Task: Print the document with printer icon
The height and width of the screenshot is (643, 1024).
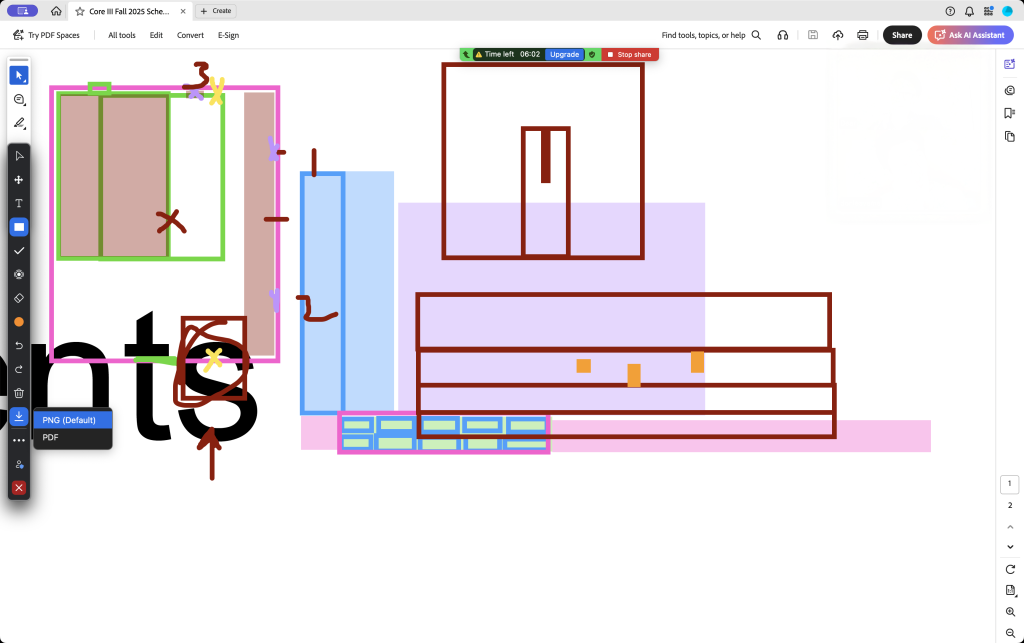Action: (x=862, y=35)
